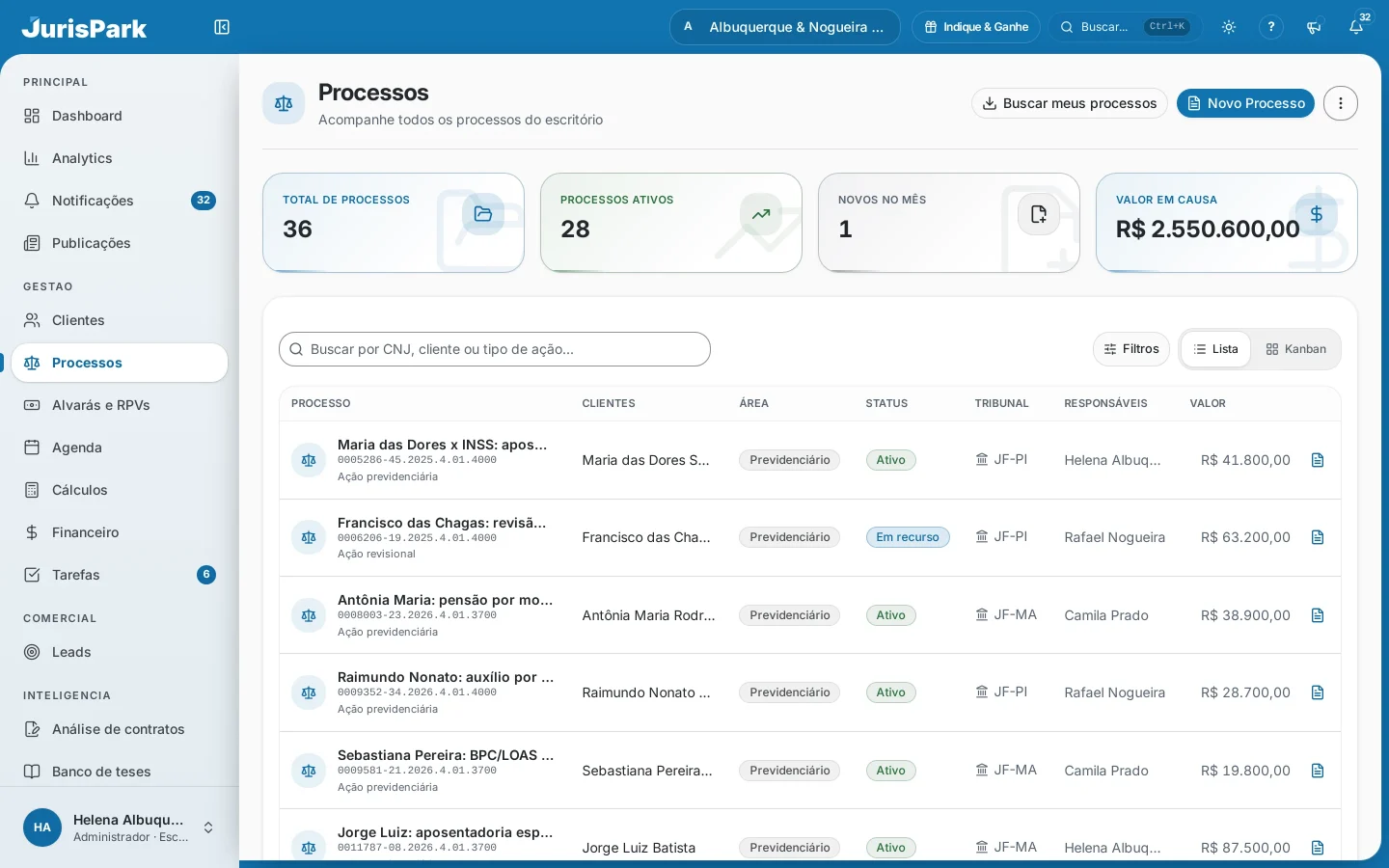Expand the Helena Albuquerque user menu

(120, 827)
